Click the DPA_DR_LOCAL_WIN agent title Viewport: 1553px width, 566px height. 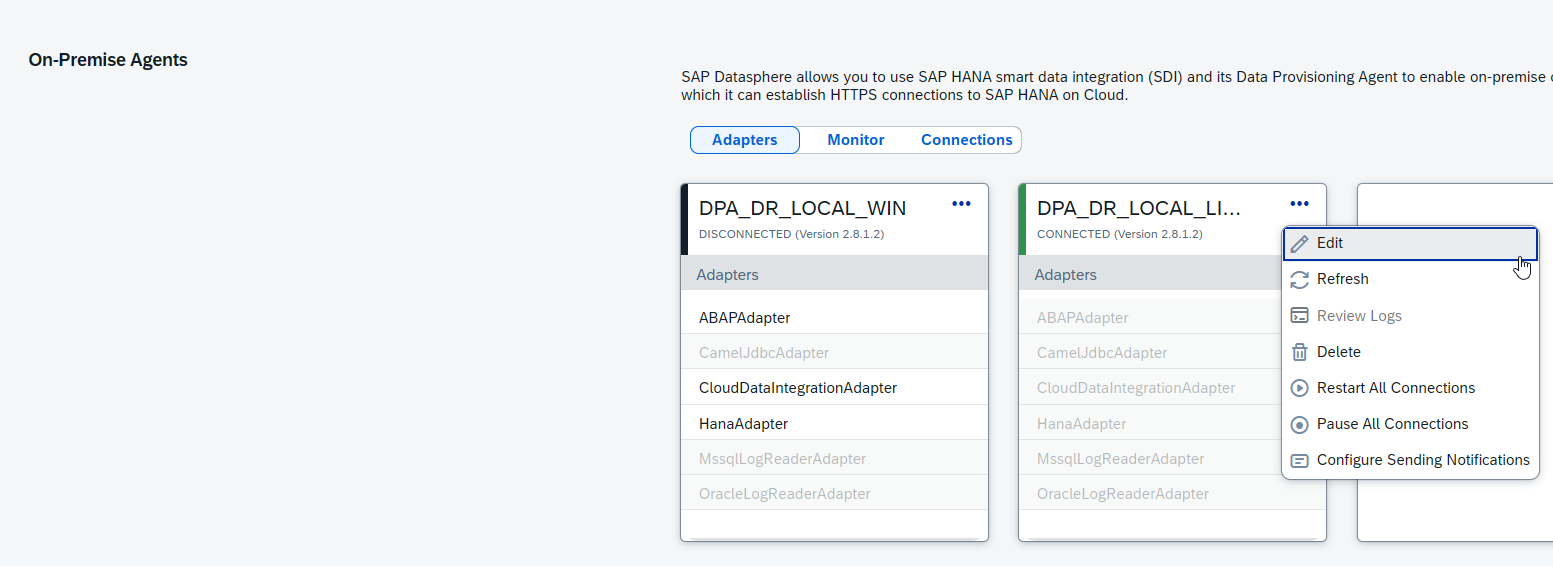802,209
